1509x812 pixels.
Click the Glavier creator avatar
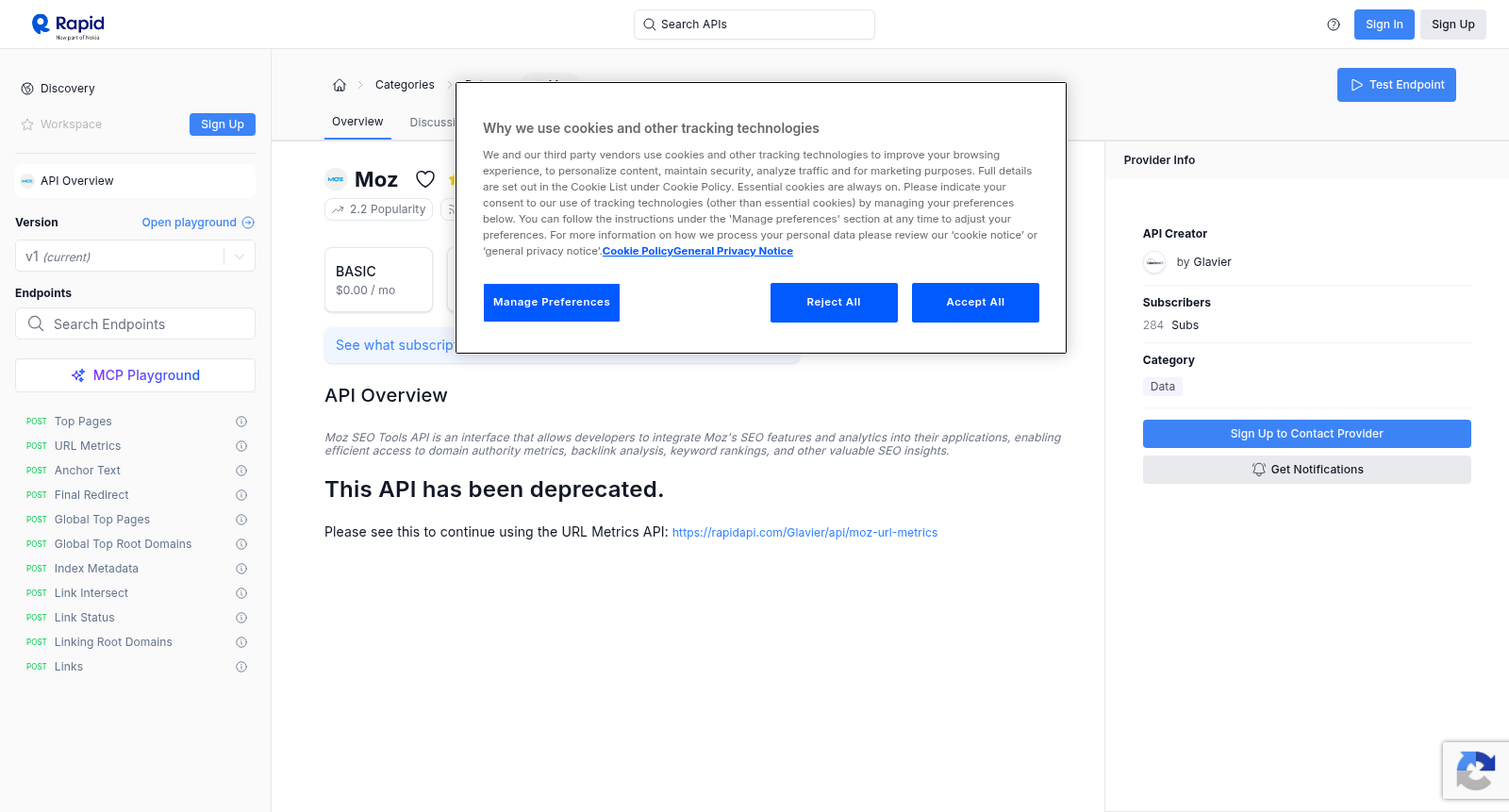point(1154,263)
